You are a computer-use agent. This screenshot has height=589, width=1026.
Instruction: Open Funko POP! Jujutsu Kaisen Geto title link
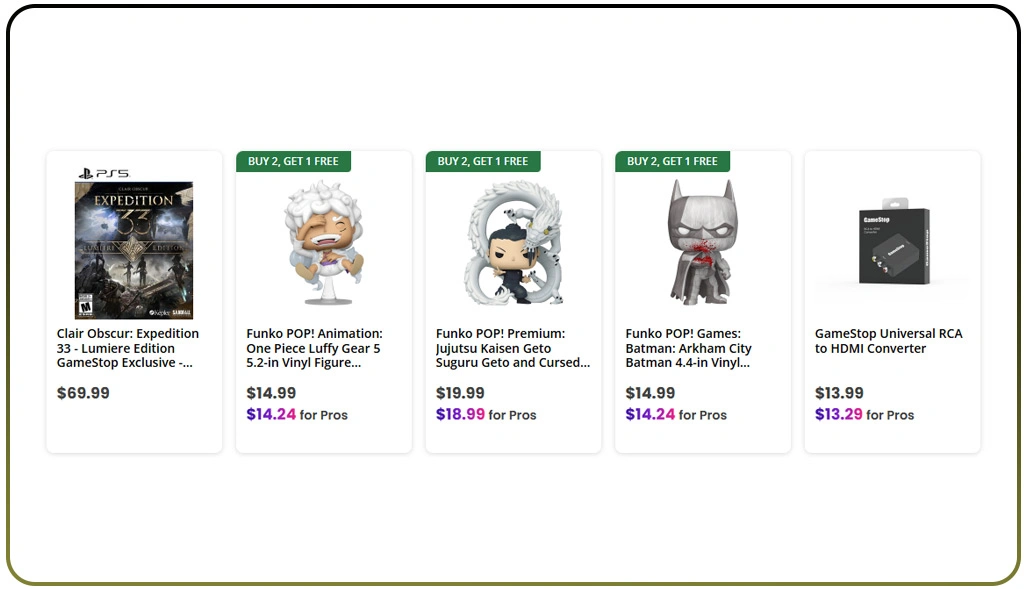pos(512,348)
